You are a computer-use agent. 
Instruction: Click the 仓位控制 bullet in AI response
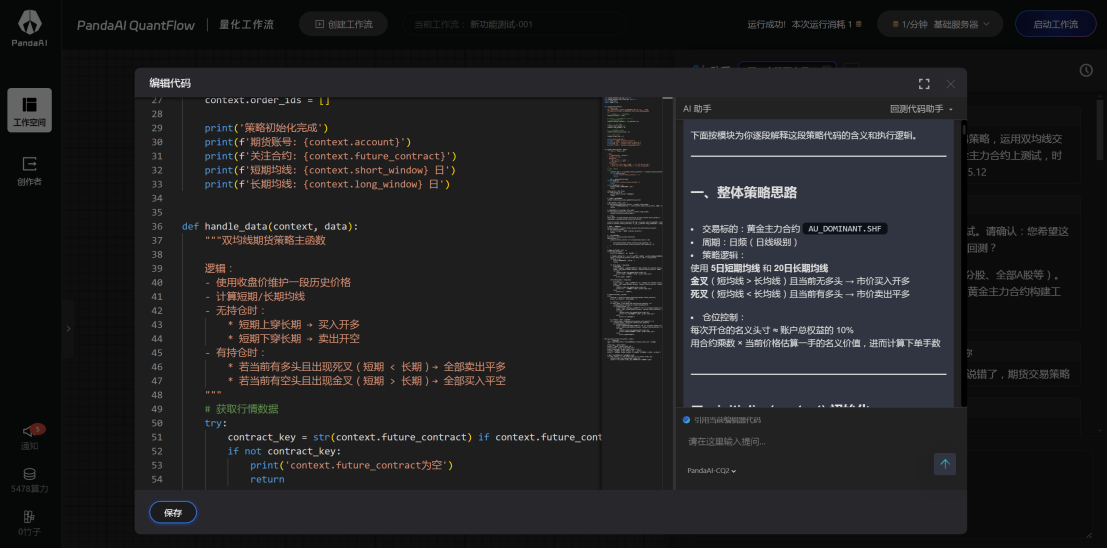point(724,318)
